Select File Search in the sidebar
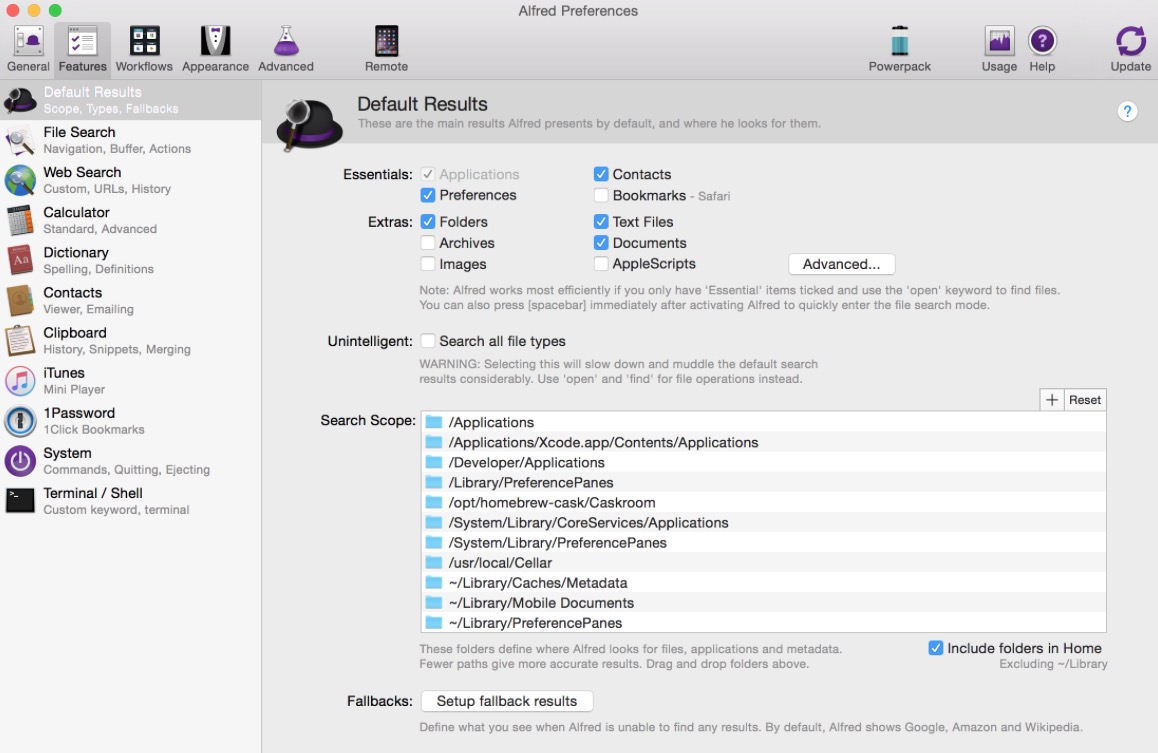Screen dimensions: 1158x753 click(x=131, y=140)
